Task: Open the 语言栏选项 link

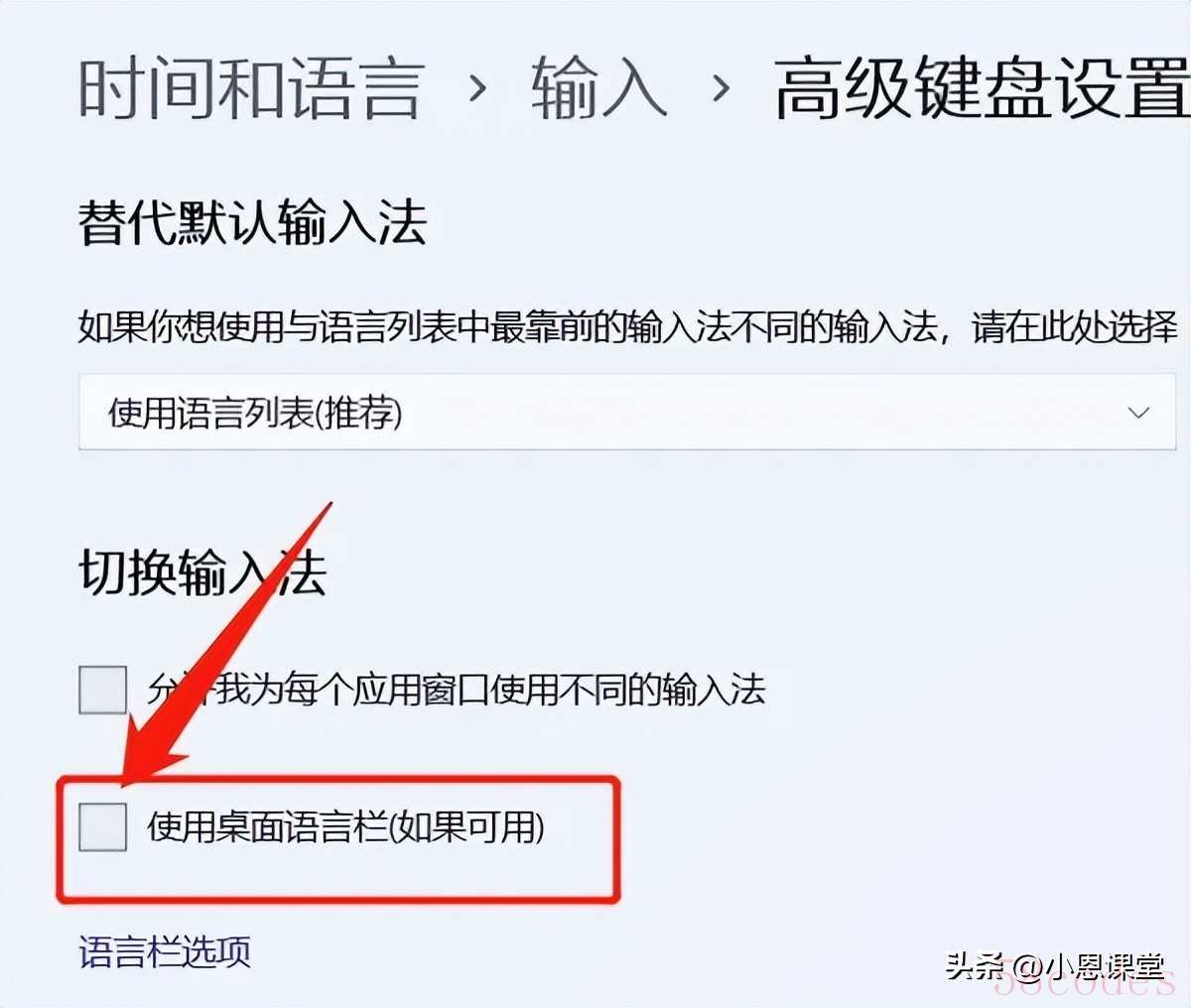Action: pos(165,951)
